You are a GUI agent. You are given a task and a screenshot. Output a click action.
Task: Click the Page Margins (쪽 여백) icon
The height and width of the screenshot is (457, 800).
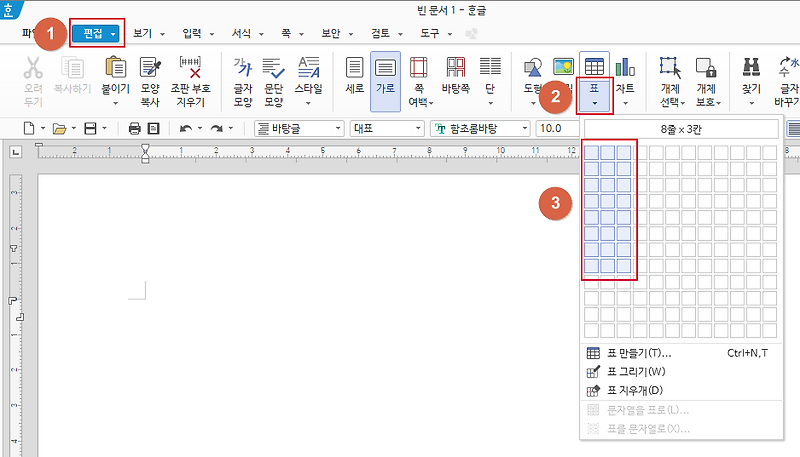click(418, 67)
